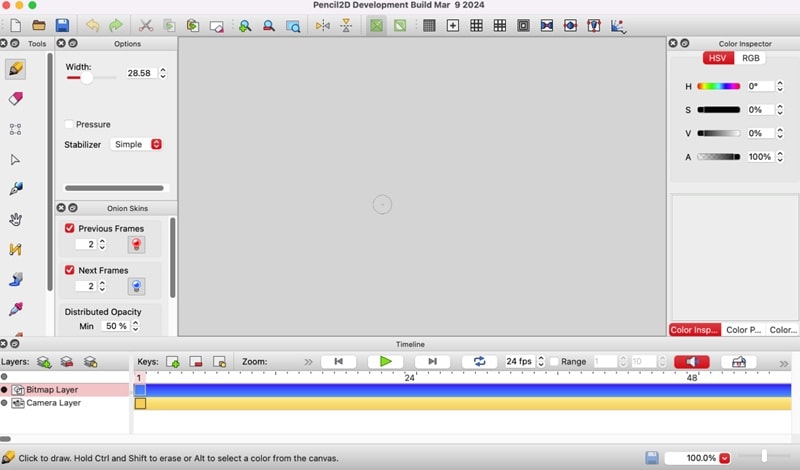The height and width of the screenshot is (470, 800).
Task: Add a new keyframe
Action: [x=173, y=362]
